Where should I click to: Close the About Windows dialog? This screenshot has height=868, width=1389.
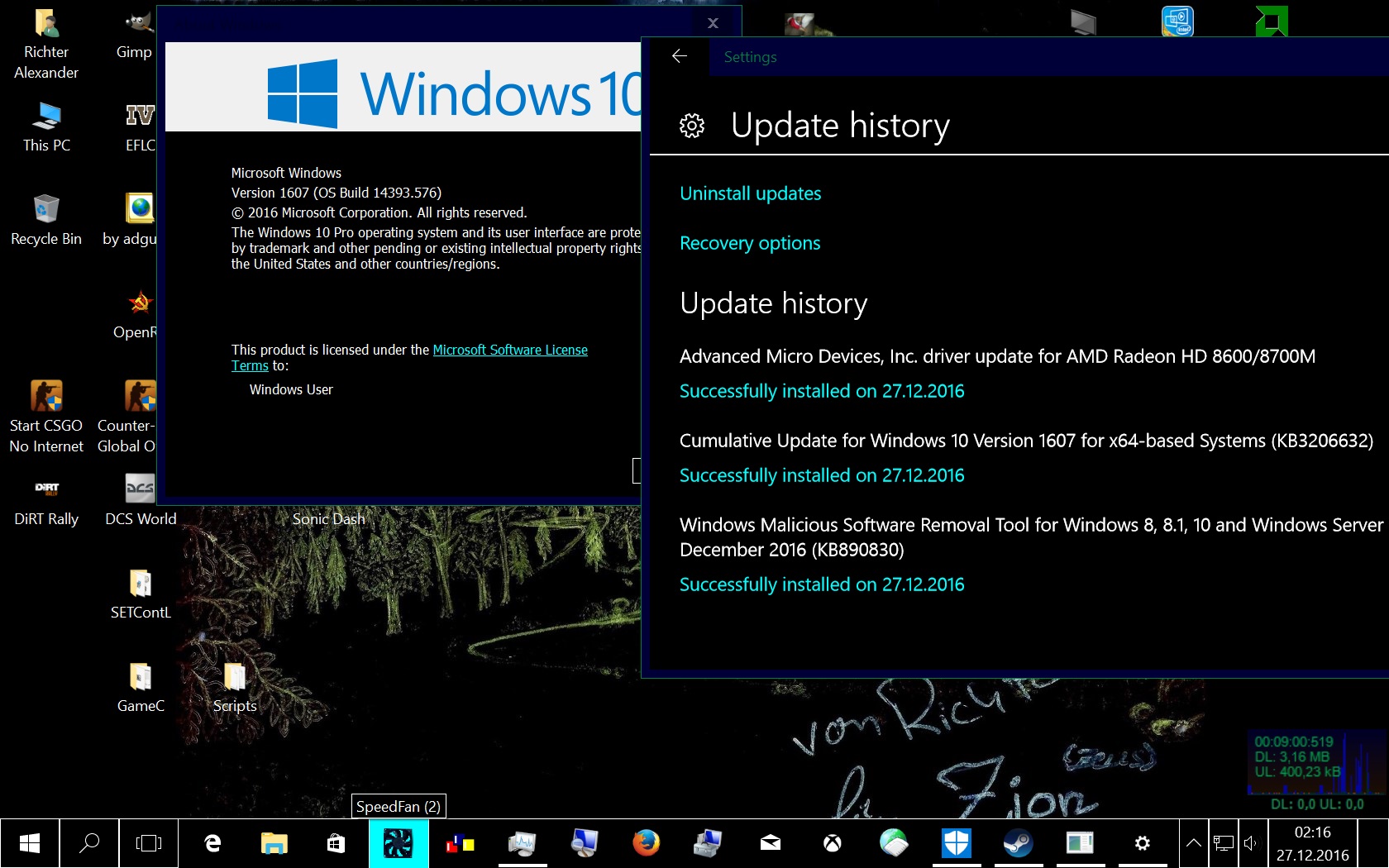click(x=714, y=23)
